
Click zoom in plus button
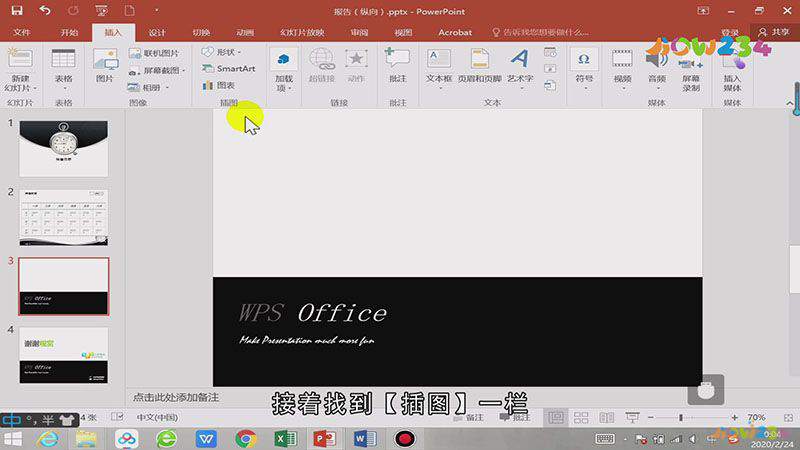point(734,418)
